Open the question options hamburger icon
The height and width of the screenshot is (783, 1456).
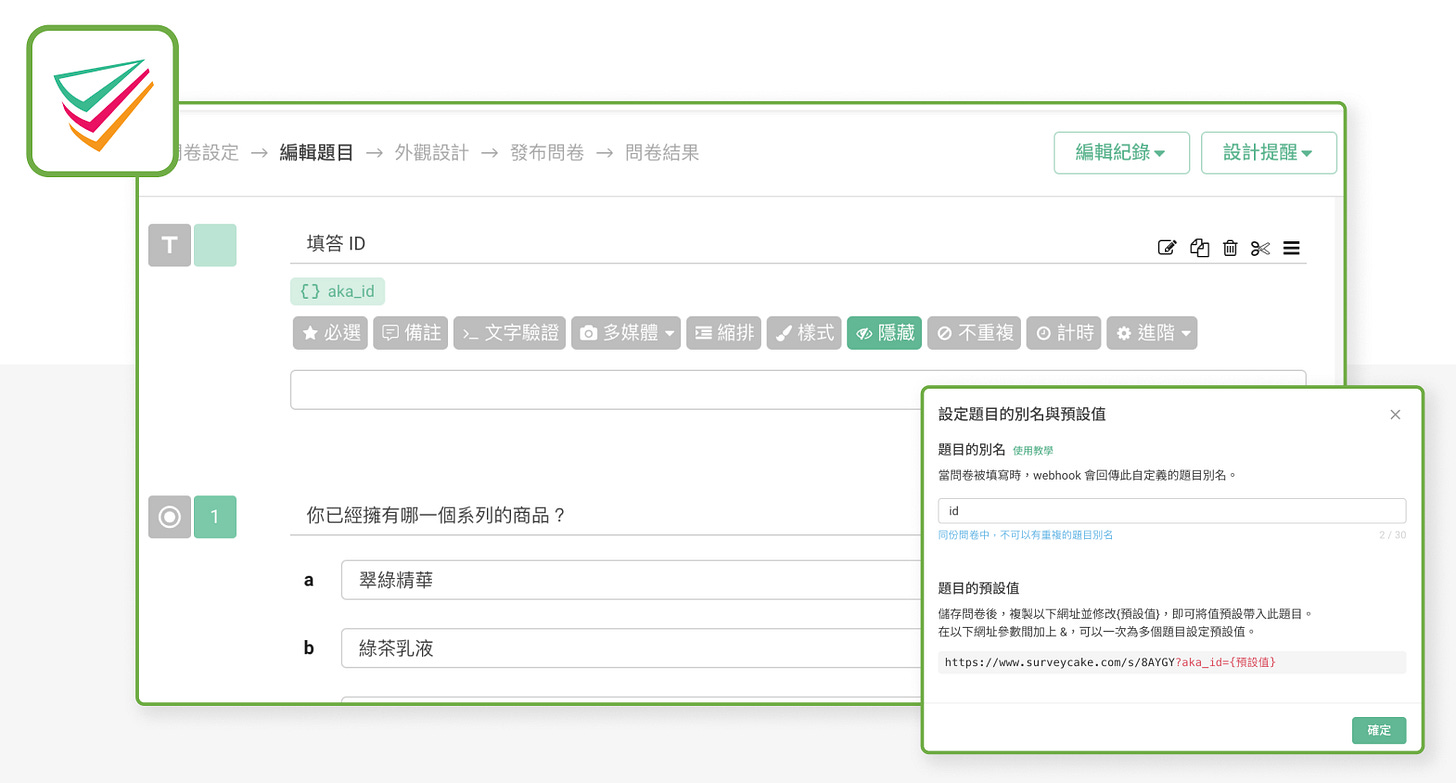point(1291,247)
